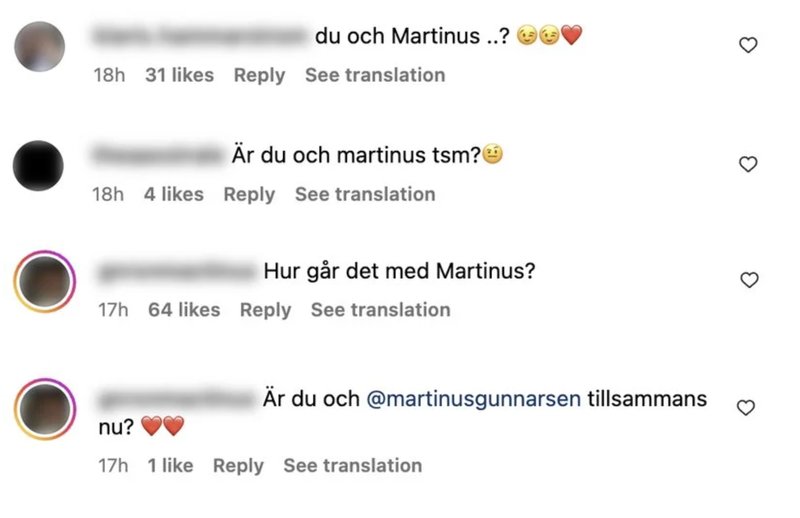The width and height of the screenshot is (800, 518).
Task: Reply to the comment with 64 likes
Action: click(265, 310)
